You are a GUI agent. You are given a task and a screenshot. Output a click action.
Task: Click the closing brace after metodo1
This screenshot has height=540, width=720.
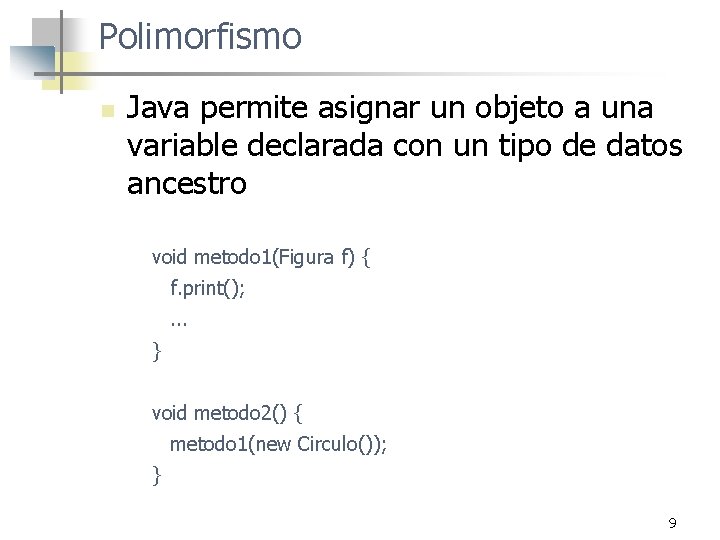[156, 352]
